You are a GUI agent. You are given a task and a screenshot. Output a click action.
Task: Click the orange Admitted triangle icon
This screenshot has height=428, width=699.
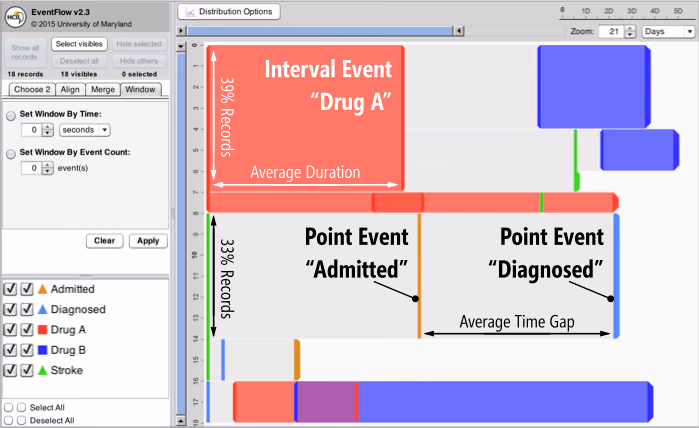point(42,289)
